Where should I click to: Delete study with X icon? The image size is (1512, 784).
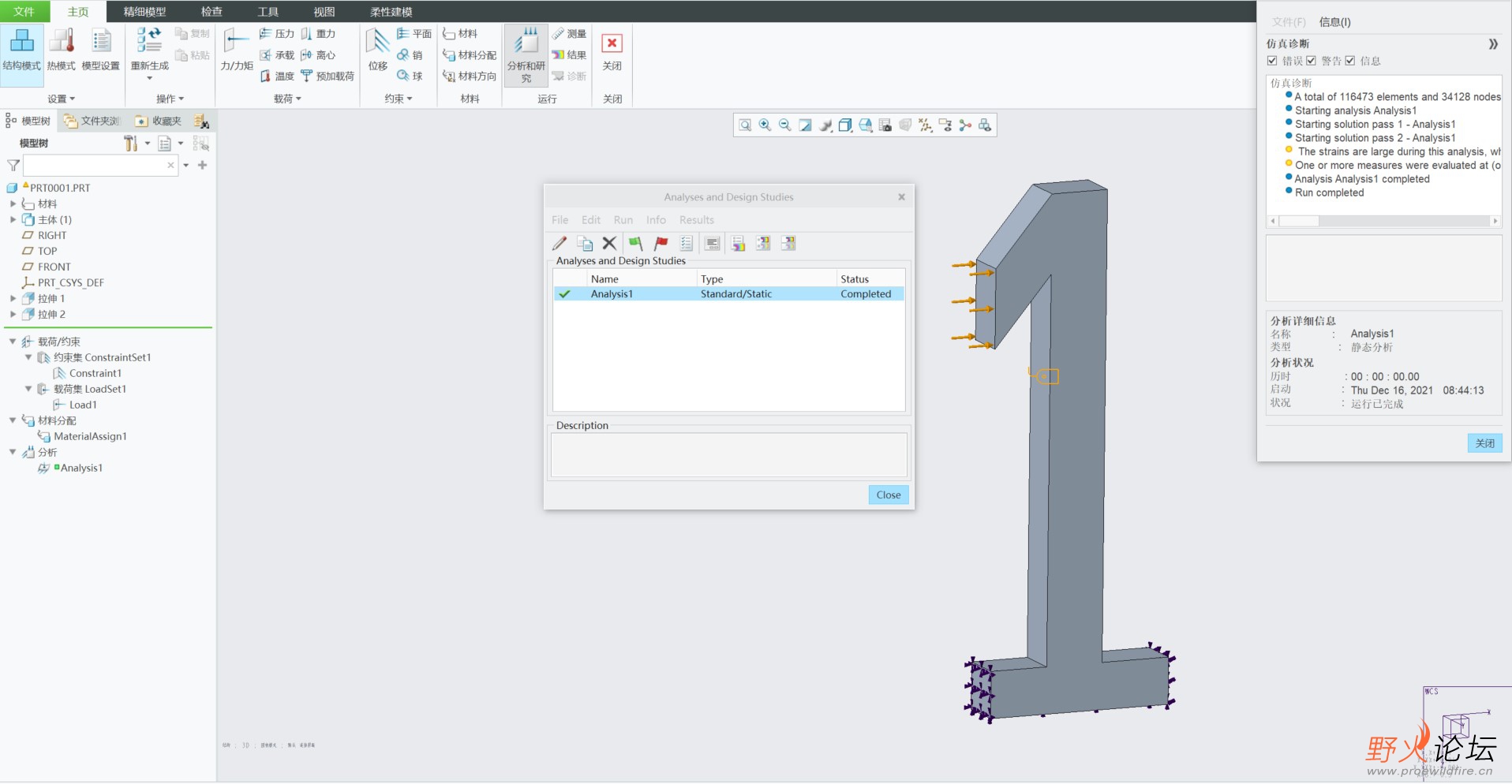click(x=609, y=244)
